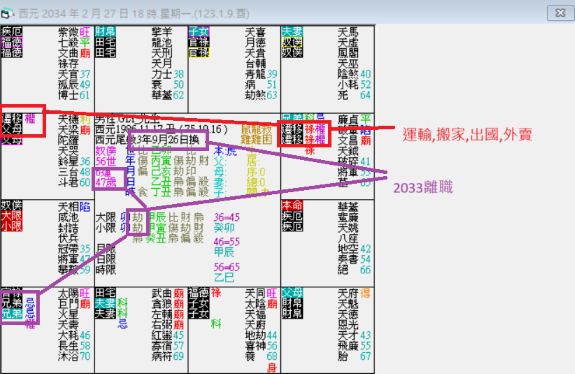Image resolution: width=575 pixels, height=374 pixels.
Task: Select the age number 37 beside 天官
Action: [85, 74]
